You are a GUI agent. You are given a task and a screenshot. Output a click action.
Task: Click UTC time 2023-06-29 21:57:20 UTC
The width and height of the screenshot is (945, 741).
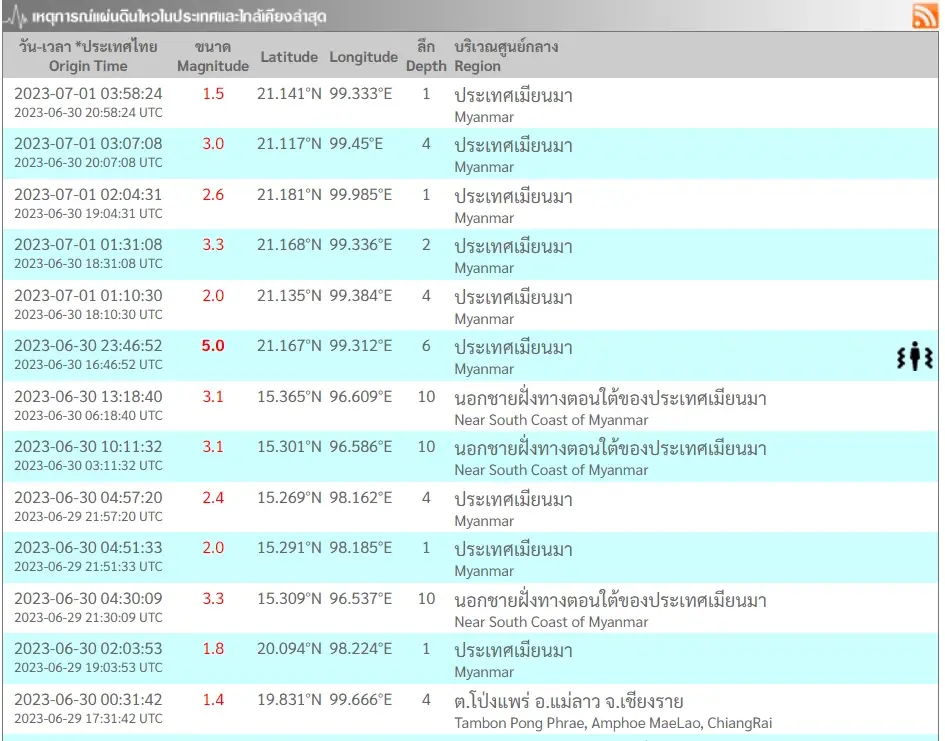(88, 516)
